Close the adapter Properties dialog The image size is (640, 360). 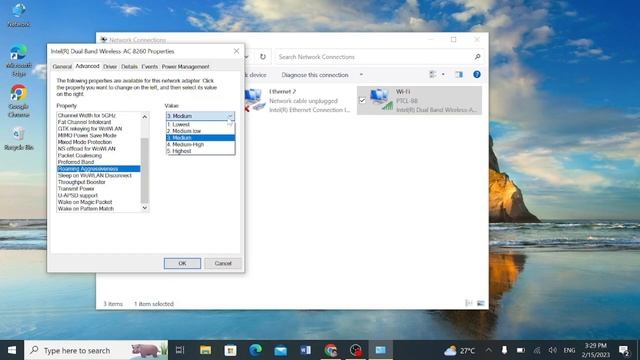pos(236,51)
